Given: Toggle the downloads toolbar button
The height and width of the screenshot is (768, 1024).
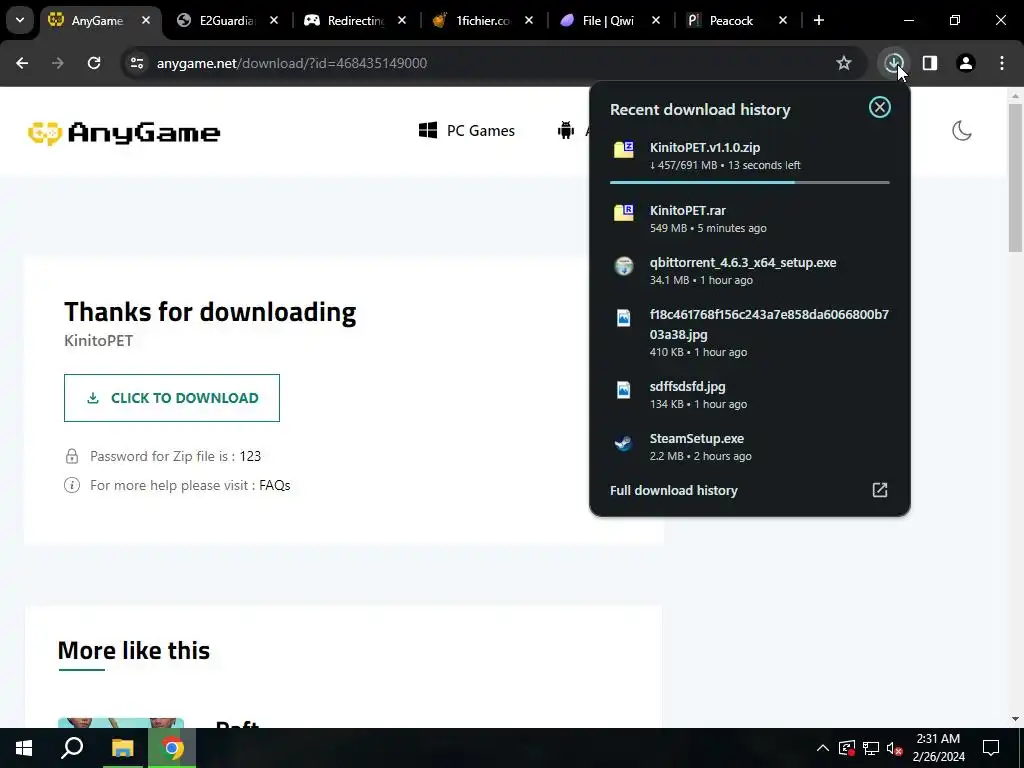Looking at the screenshot, I should pos(894,63).
